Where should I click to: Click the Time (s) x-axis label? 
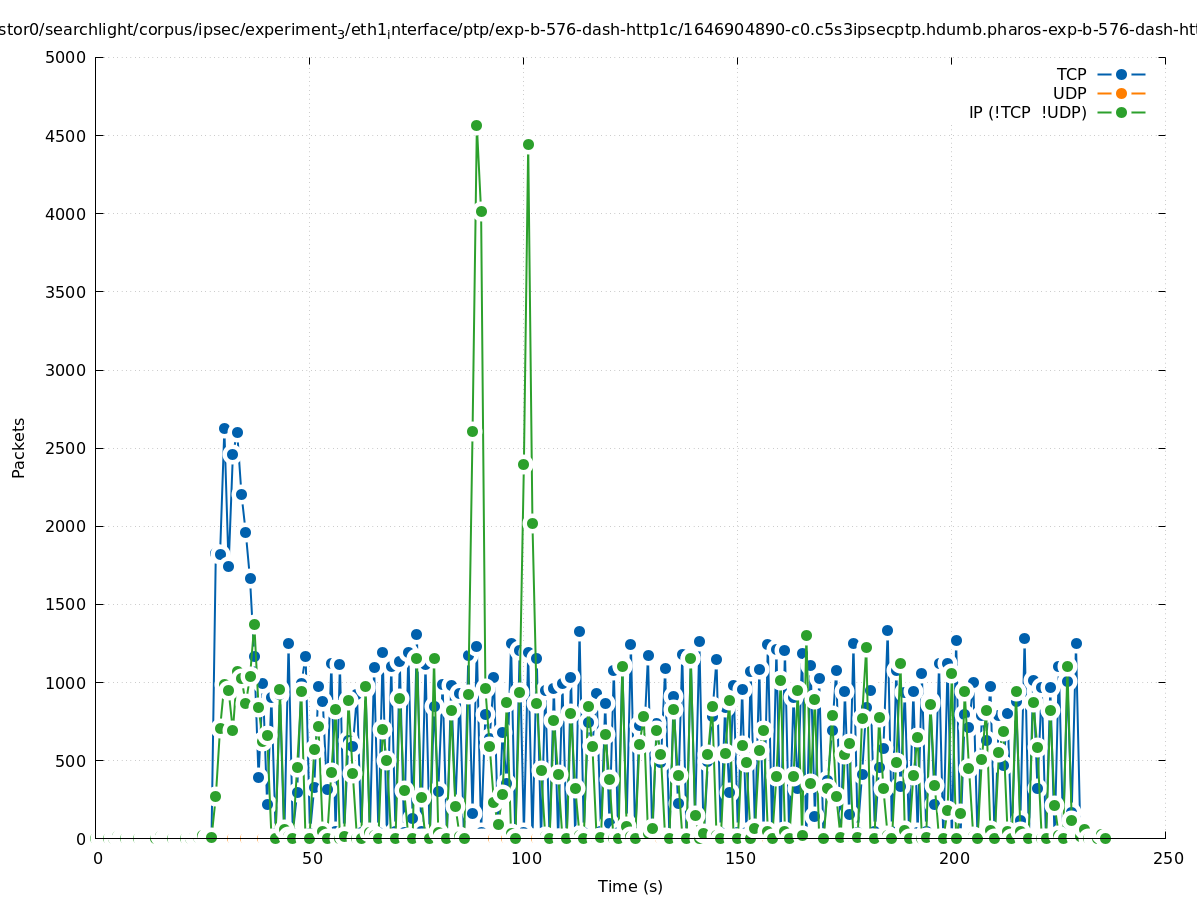pyautogui.click(x=630, y=886)
